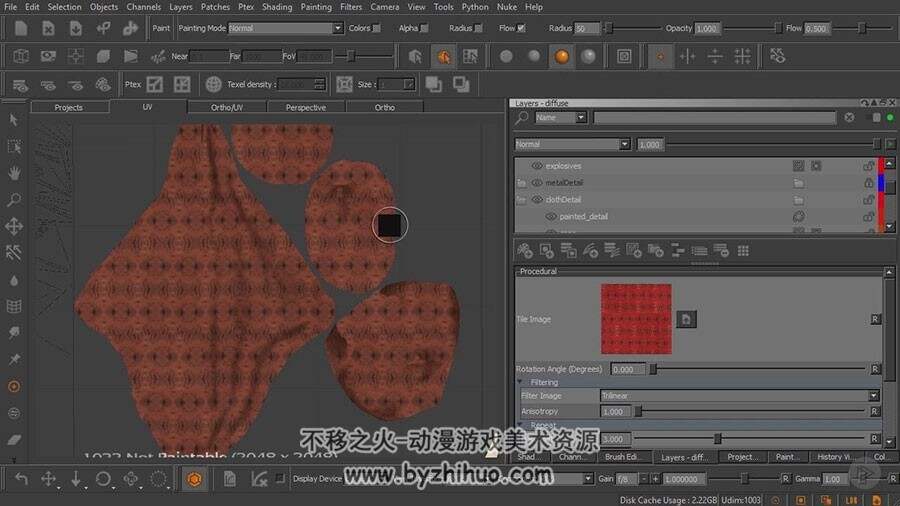Open the Shading menu
Screen dimensions: 900x506
[x=277, y=7]
